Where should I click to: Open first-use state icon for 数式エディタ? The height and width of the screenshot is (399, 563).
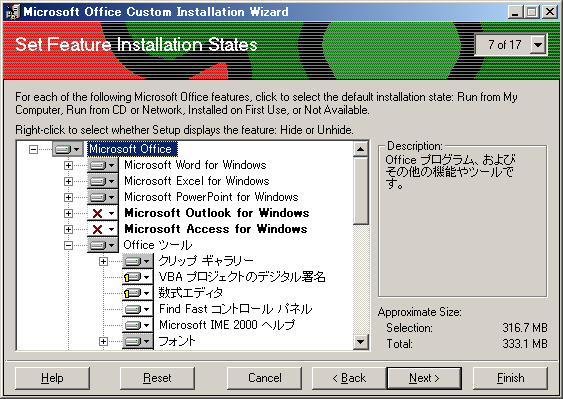click(x=138, y=293)
